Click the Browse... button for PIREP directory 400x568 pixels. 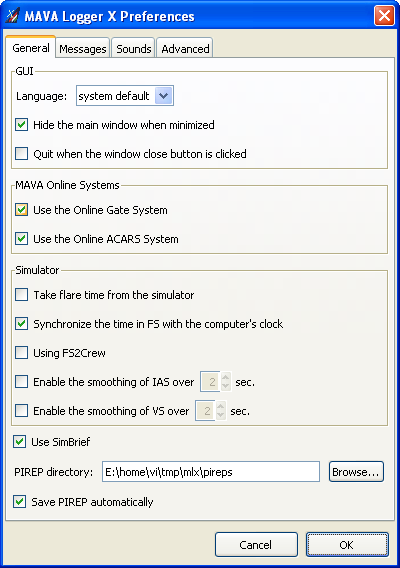pos(356,472)
